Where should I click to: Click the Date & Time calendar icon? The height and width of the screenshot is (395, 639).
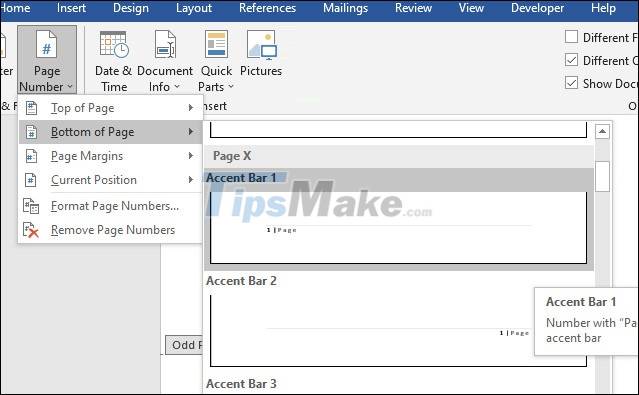pos(114,44)
